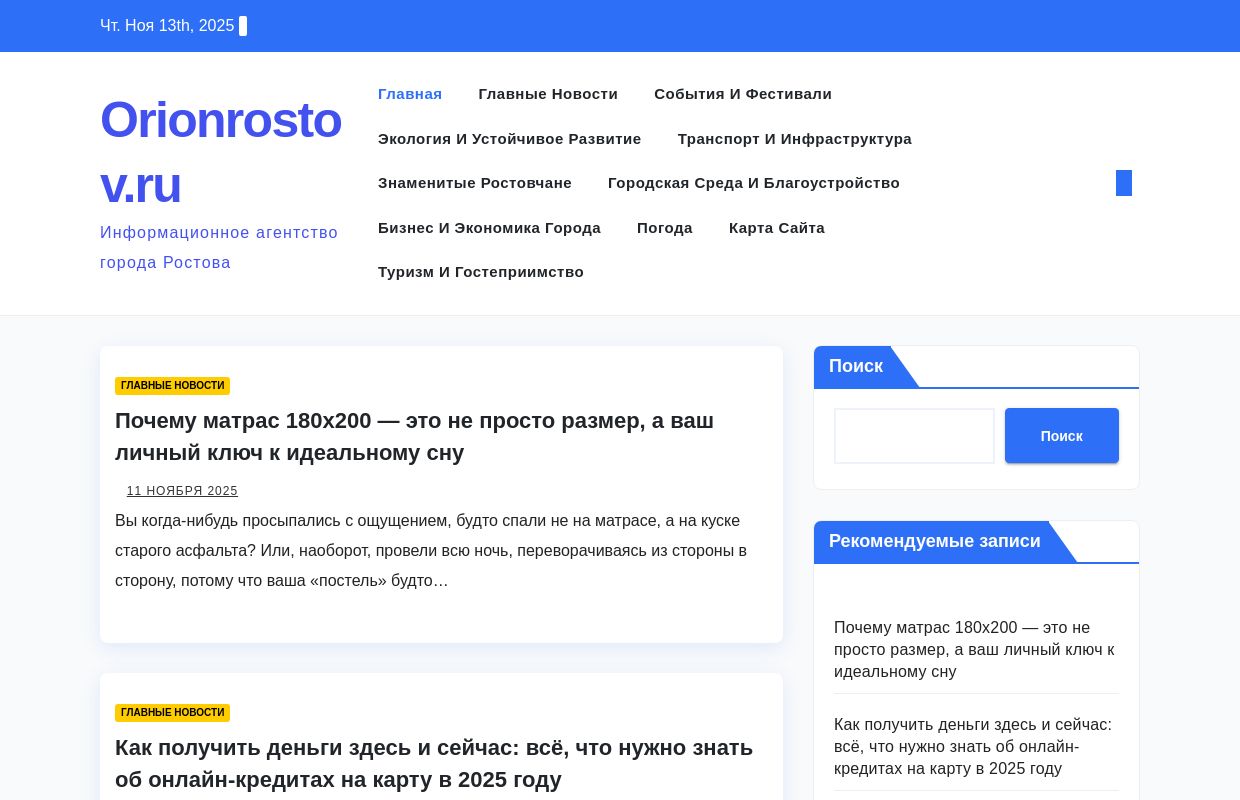
Task: Open the article about матрас 180х200
Action: tap(414, 437)
